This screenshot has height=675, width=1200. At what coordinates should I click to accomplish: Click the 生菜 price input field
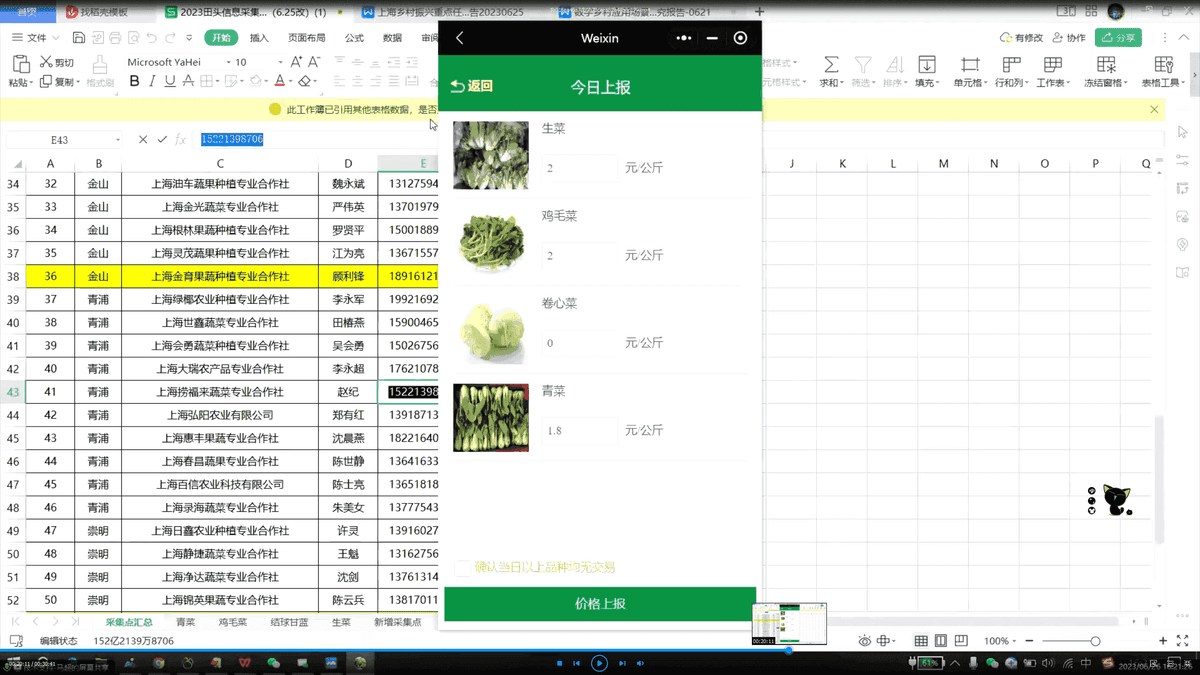(579, 168)
